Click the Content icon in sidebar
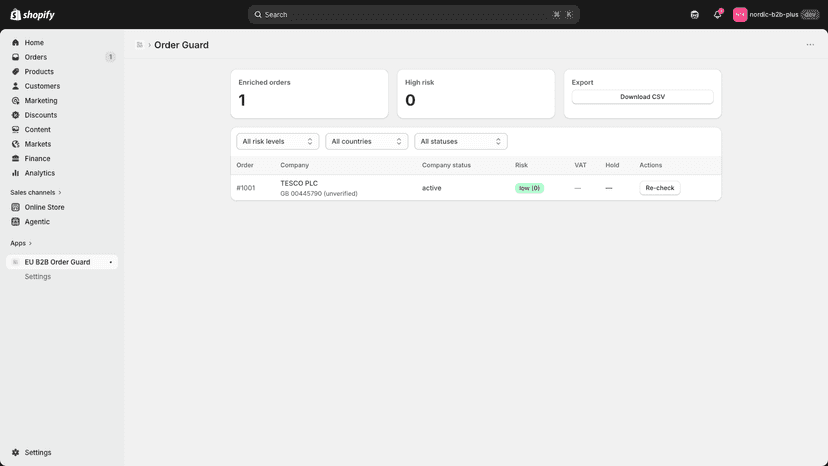The height and width of the screenshot is (466, 828). (15, 129)
